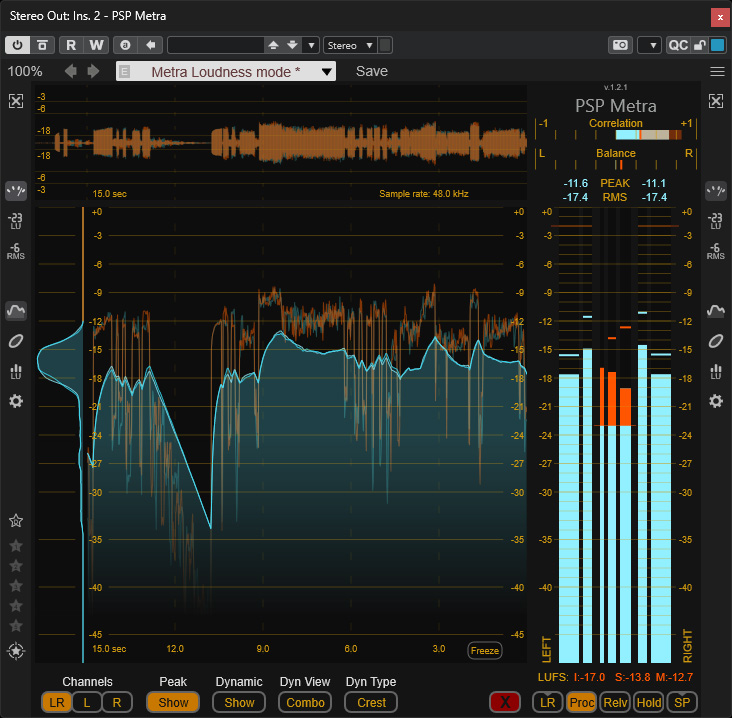The width and height of the screenshot is (732, 718).
Task: Select the left-side -23 LU scale icon
Action: coord(16,221)
